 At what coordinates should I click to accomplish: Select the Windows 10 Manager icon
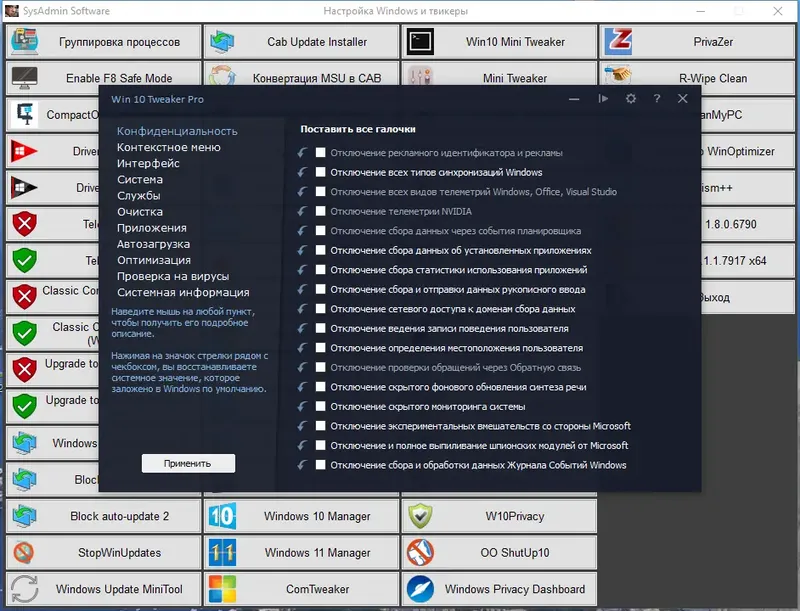point(223,516)
